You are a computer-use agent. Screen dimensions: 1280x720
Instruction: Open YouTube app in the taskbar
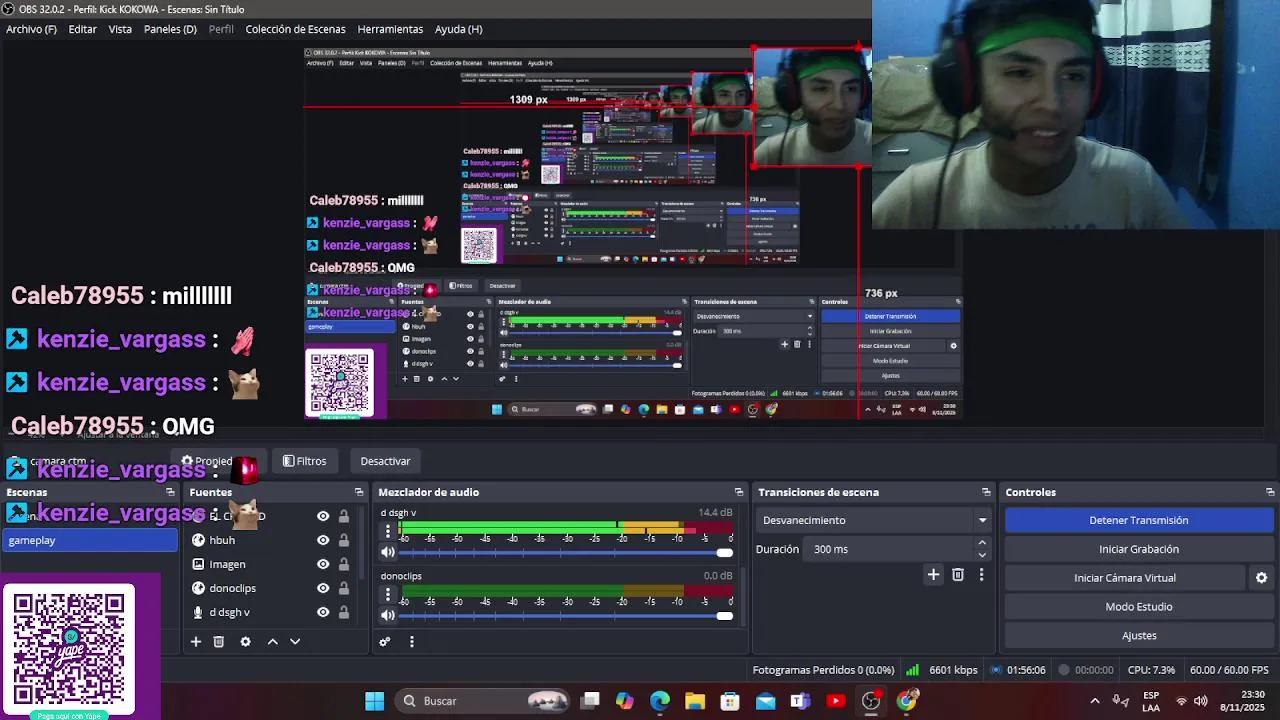pos(836,701)
